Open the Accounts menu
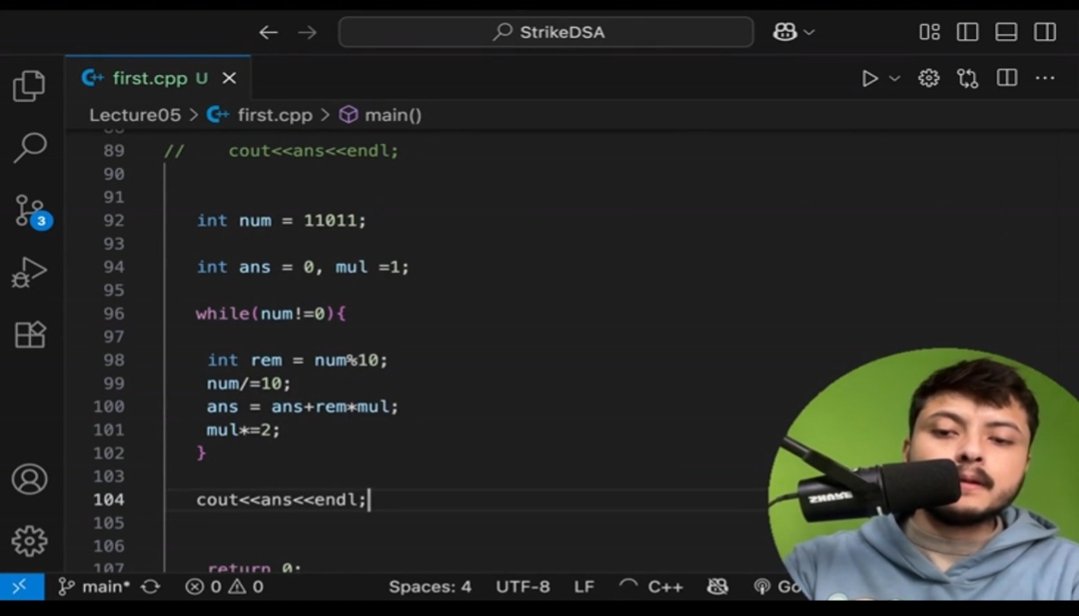The height and width of the screenshot is (616, 1079). click(x=30, y=479)
